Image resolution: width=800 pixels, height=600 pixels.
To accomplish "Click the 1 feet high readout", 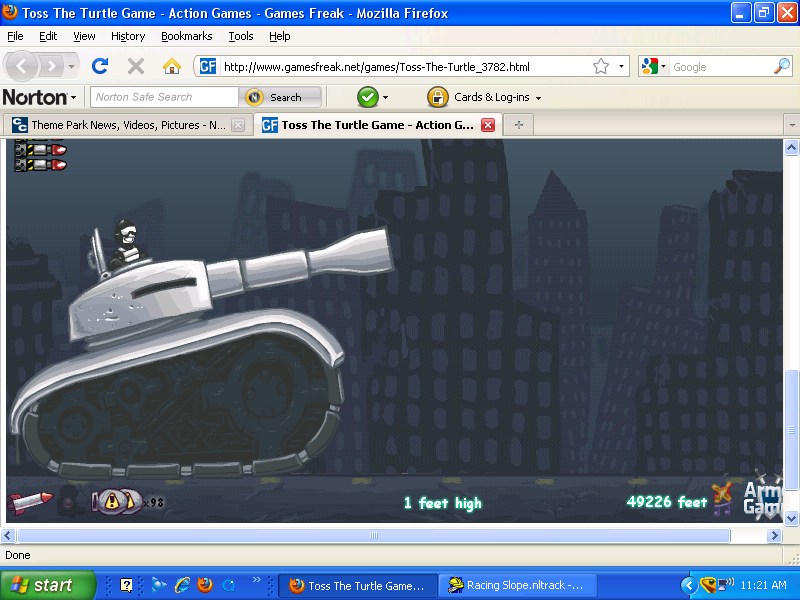I will 443,503.
